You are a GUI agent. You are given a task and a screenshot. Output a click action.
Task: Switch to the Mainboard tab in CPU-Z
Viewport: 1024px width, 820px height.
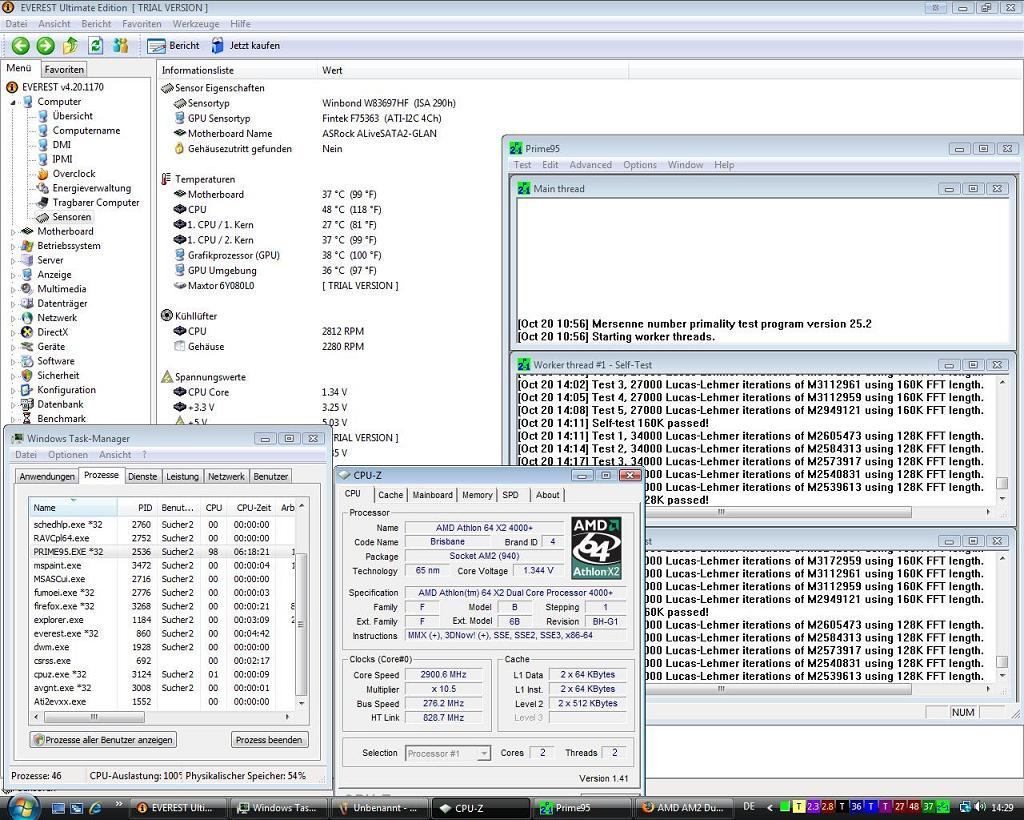pyautogui.click(x=432, y=495)
